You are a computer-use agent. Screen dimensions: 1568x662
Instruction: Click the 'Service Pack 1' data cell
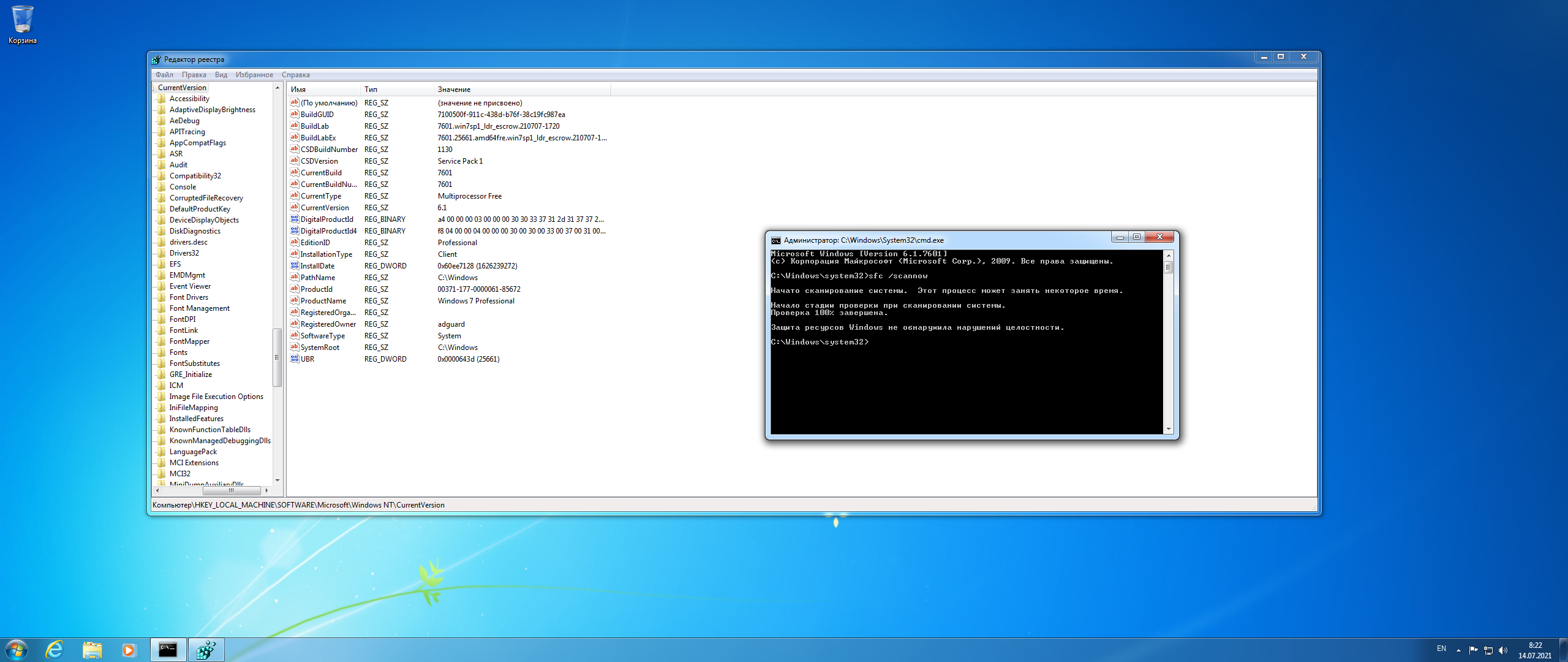[460, 161]
